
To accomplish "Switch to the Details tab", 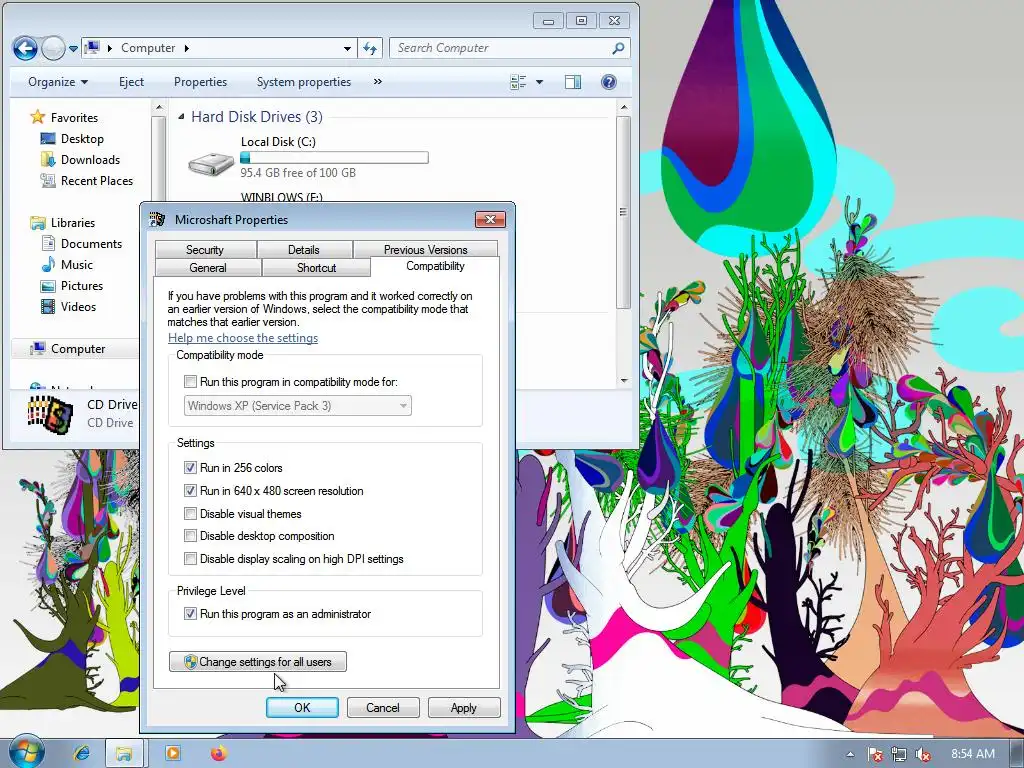I will pos(304,249).
